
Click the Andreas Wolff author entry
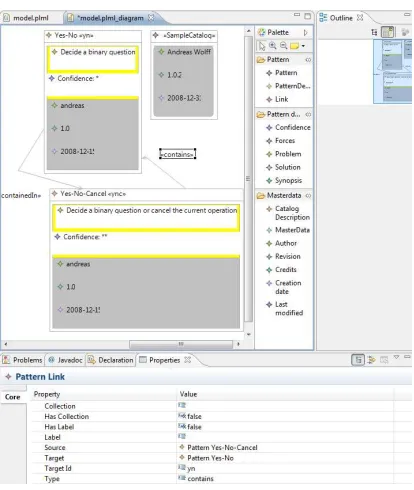coord(189,52)
